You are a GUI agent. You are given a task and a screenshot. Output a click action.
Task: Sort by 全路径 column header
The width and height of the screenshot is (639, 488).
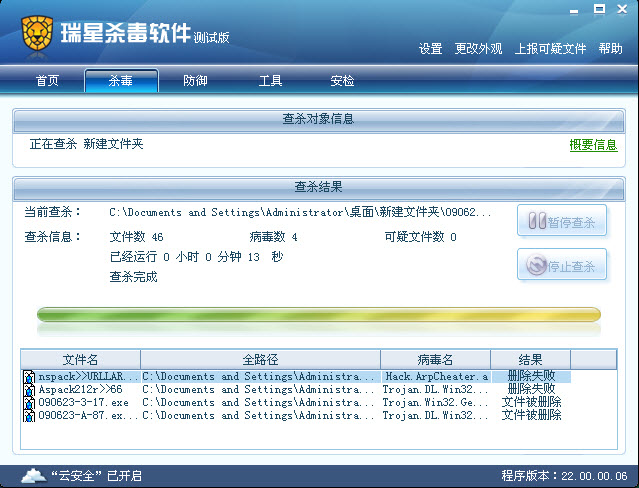[x=260, y=360]
